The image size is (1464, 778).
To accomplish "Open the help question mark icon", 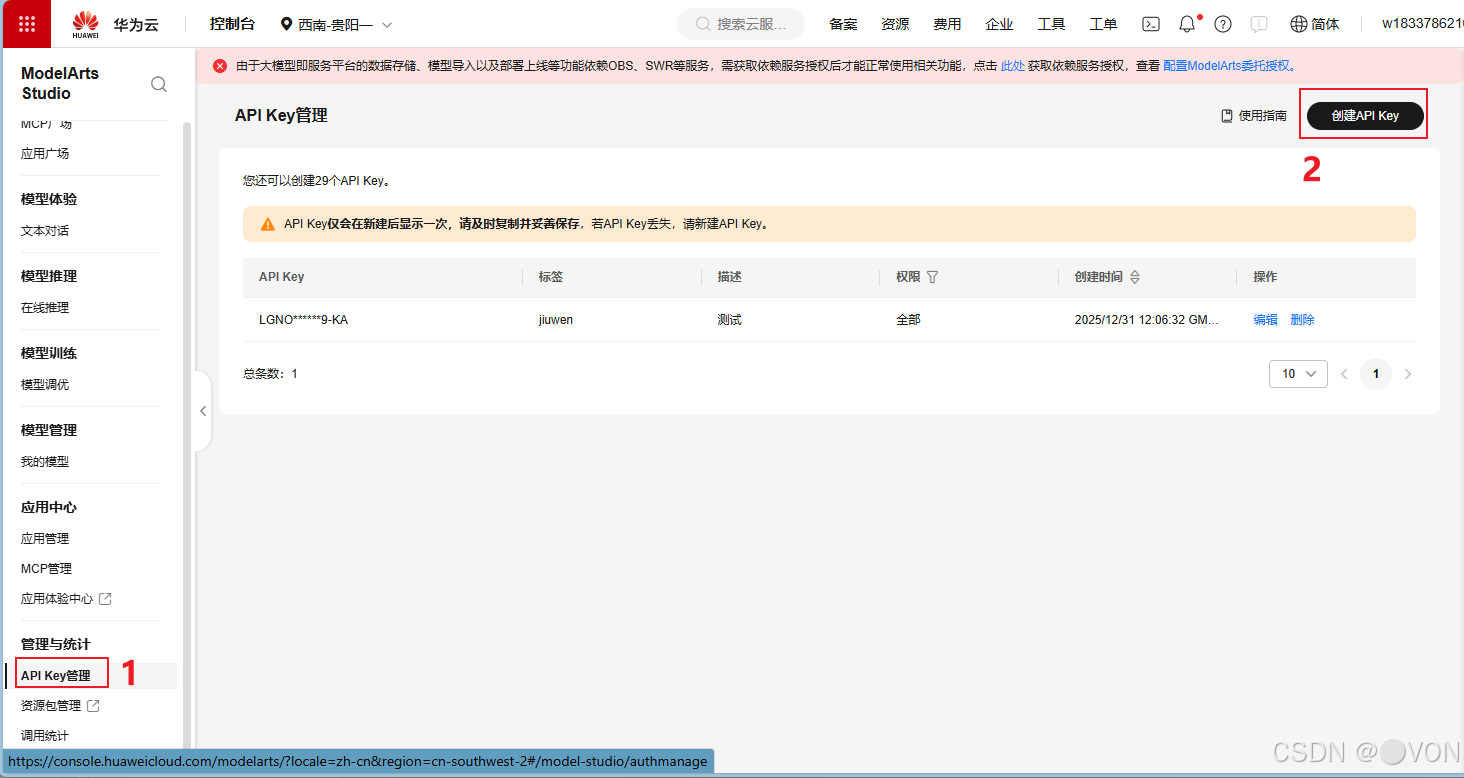I will [1222, 23].
